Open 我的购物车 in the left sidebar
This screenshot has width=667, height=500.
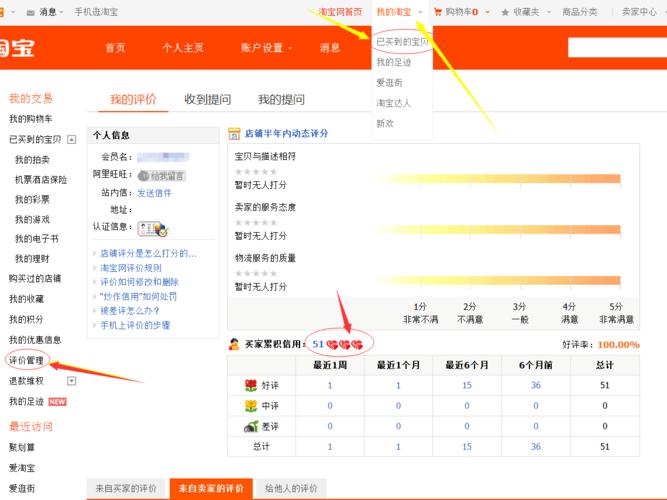pos(31,119)
